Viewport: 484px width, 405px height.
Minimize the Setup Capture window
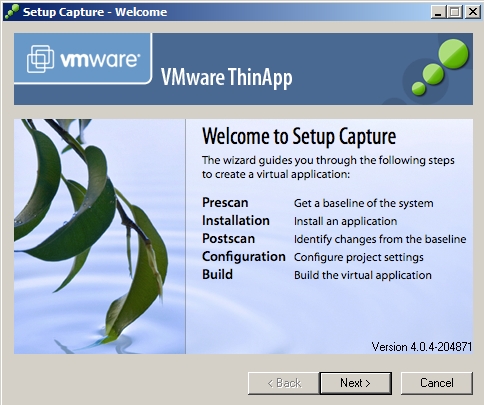(438, 12)
